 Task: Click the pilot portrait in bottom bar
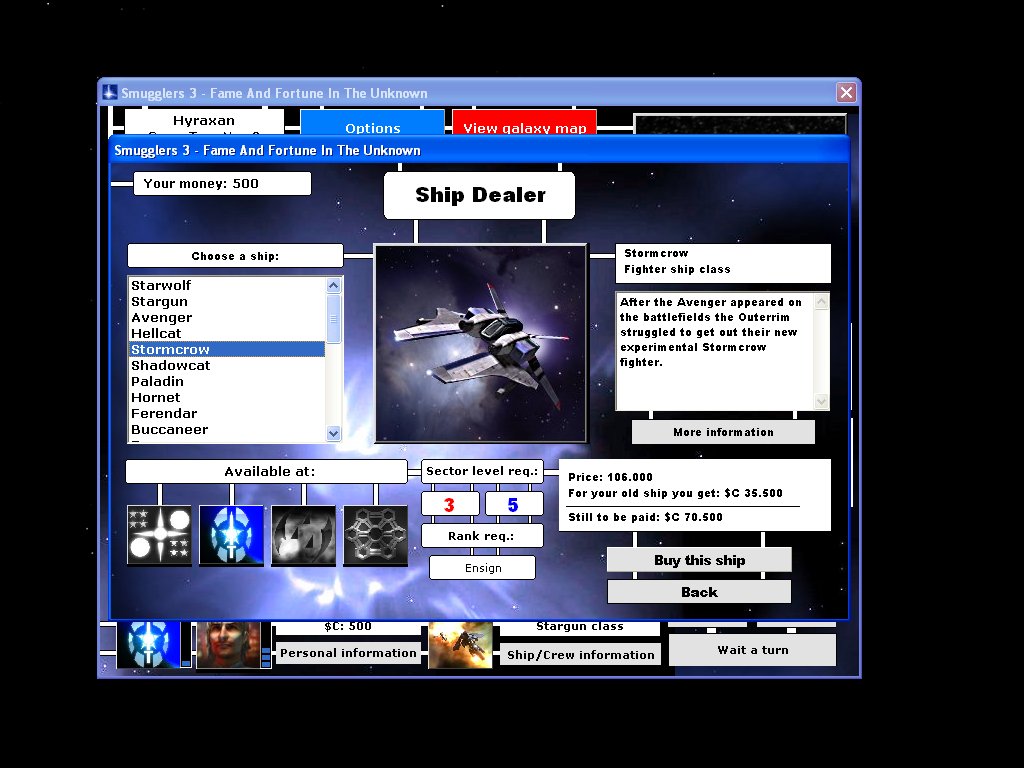228,644
